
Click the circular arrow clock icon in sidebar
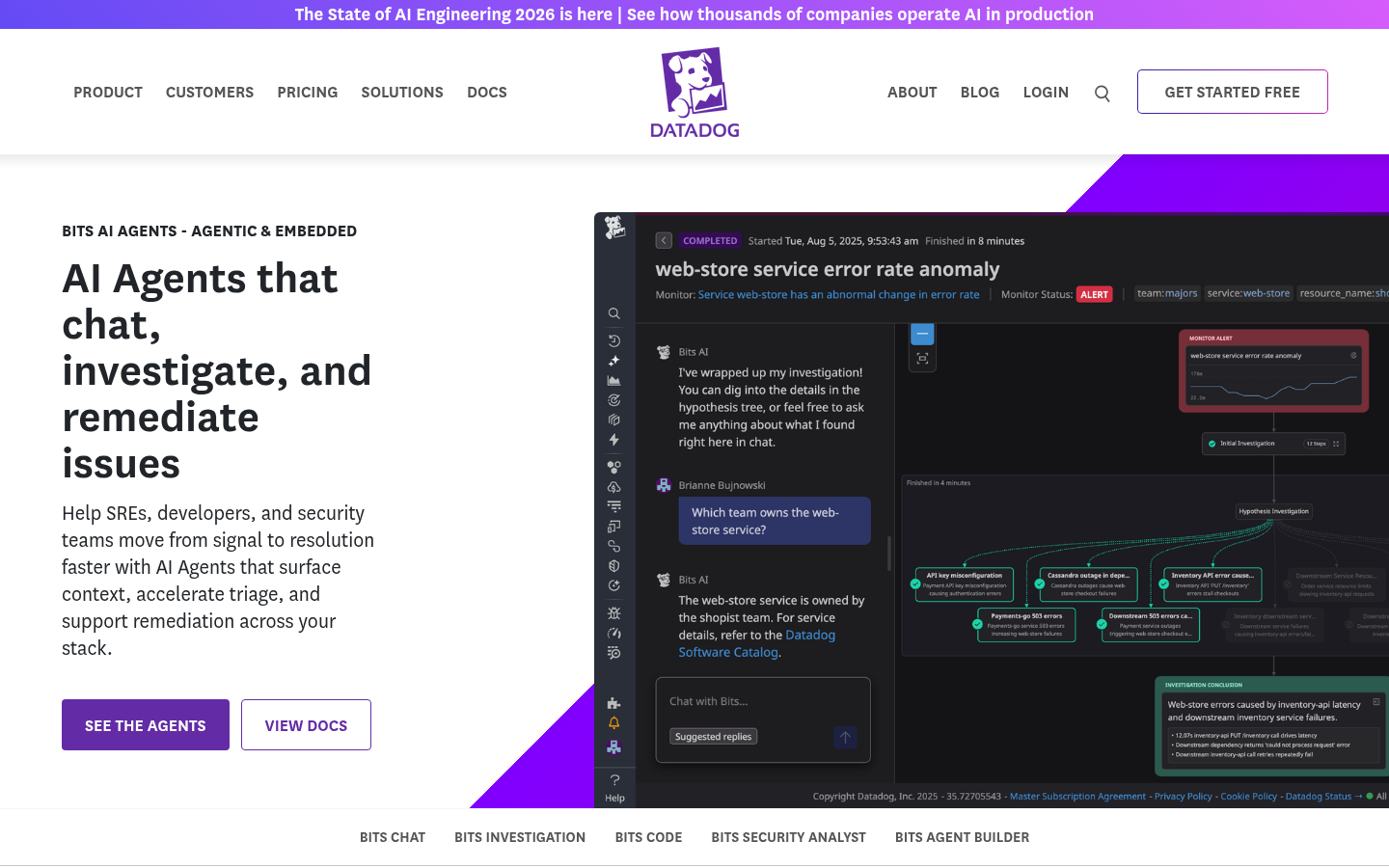(613, 585)
